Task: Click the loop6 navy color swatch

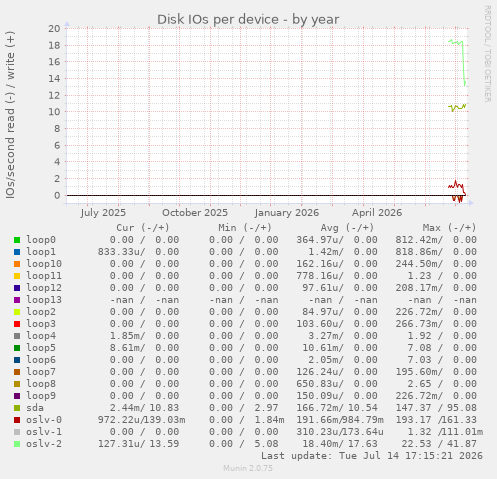Action: (17, 360)
